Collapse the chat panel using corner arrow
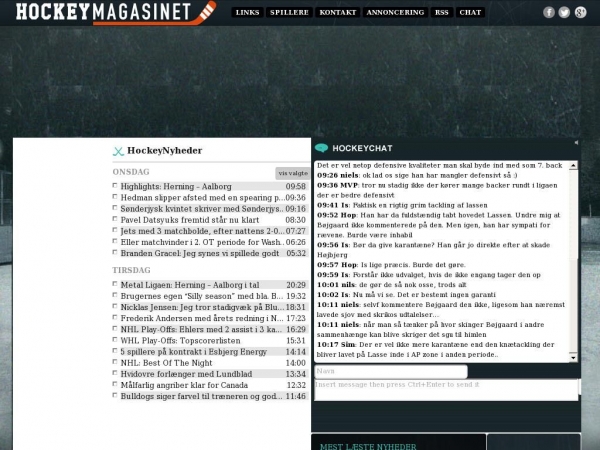The height and width of the screenshot is (450, 600). coord(576,142)
